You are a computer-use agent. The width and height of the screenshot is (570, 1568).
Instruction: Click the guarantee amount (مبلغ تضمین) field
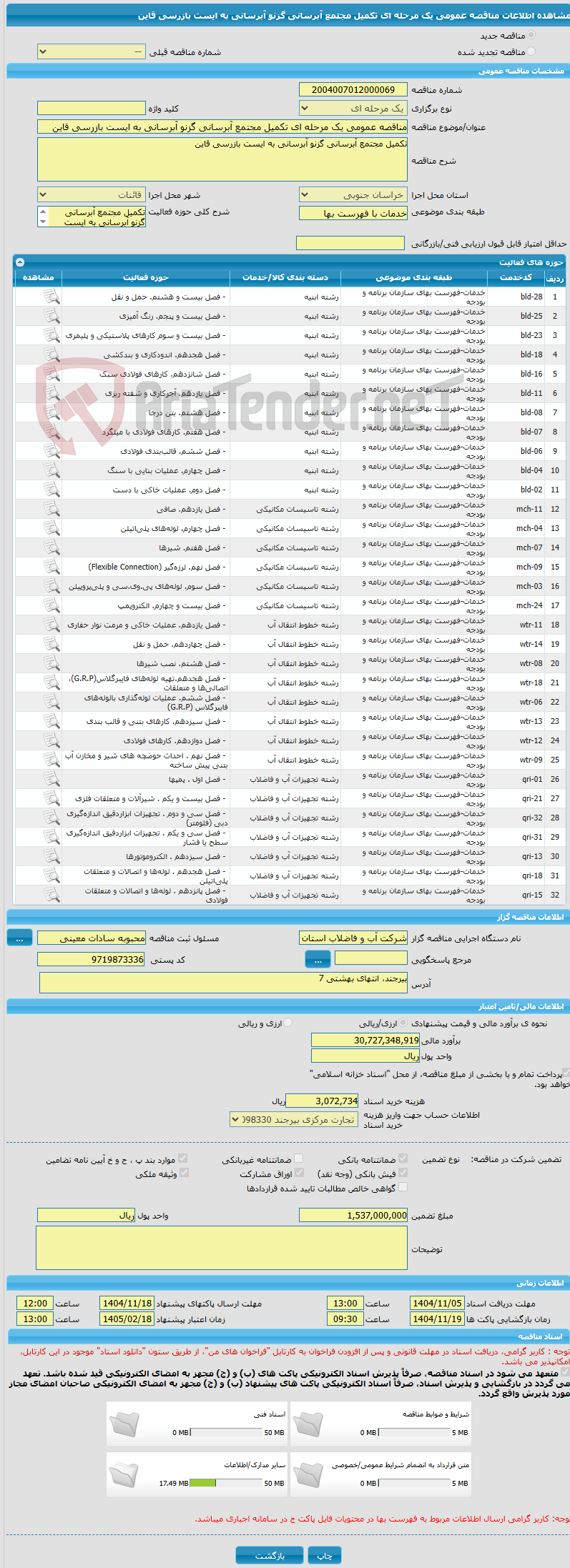point(353,1215)
